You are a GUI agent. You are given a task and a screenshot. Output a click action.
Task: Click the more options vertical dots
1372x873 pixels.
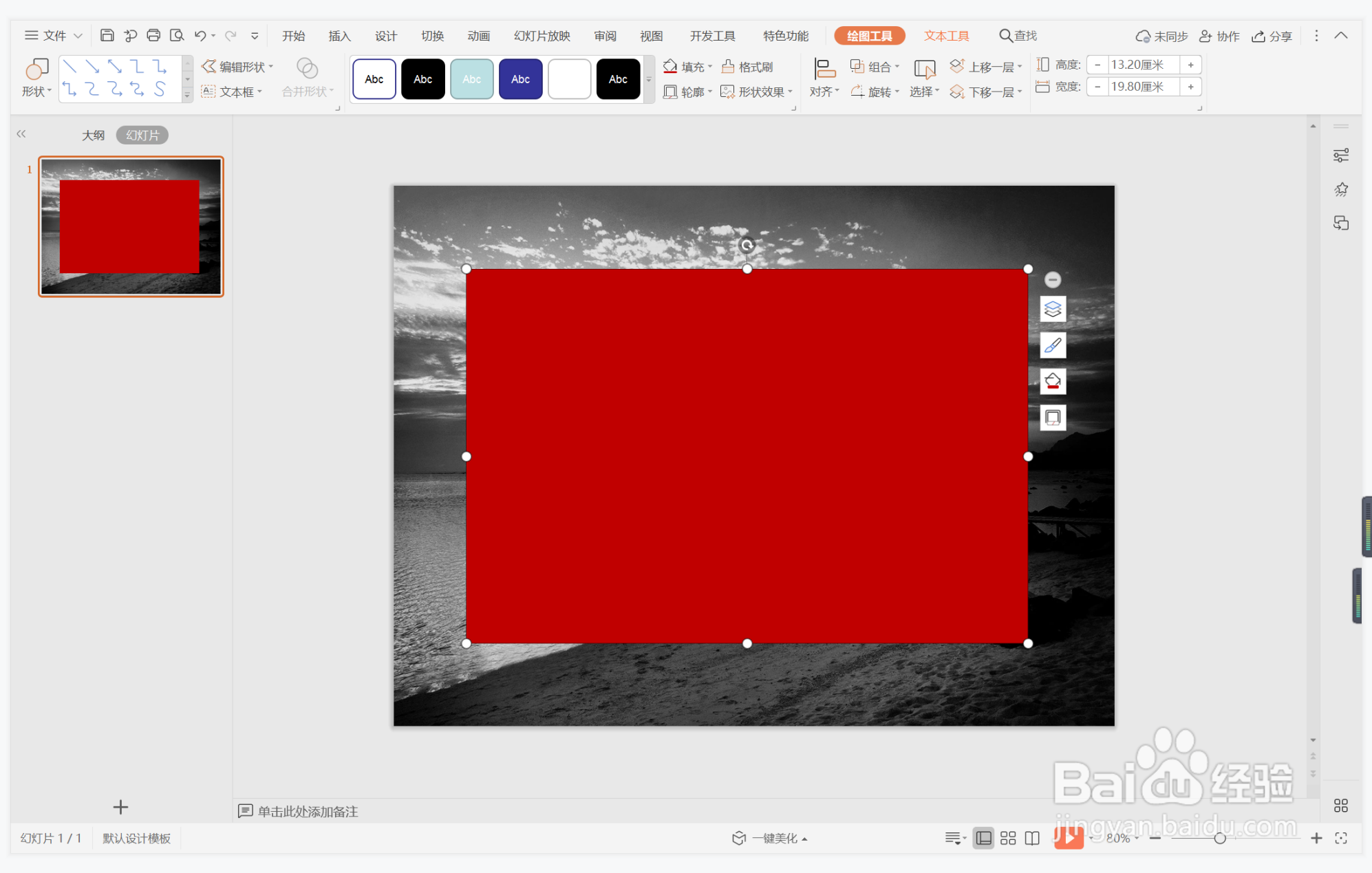[x=1316, y=36]
